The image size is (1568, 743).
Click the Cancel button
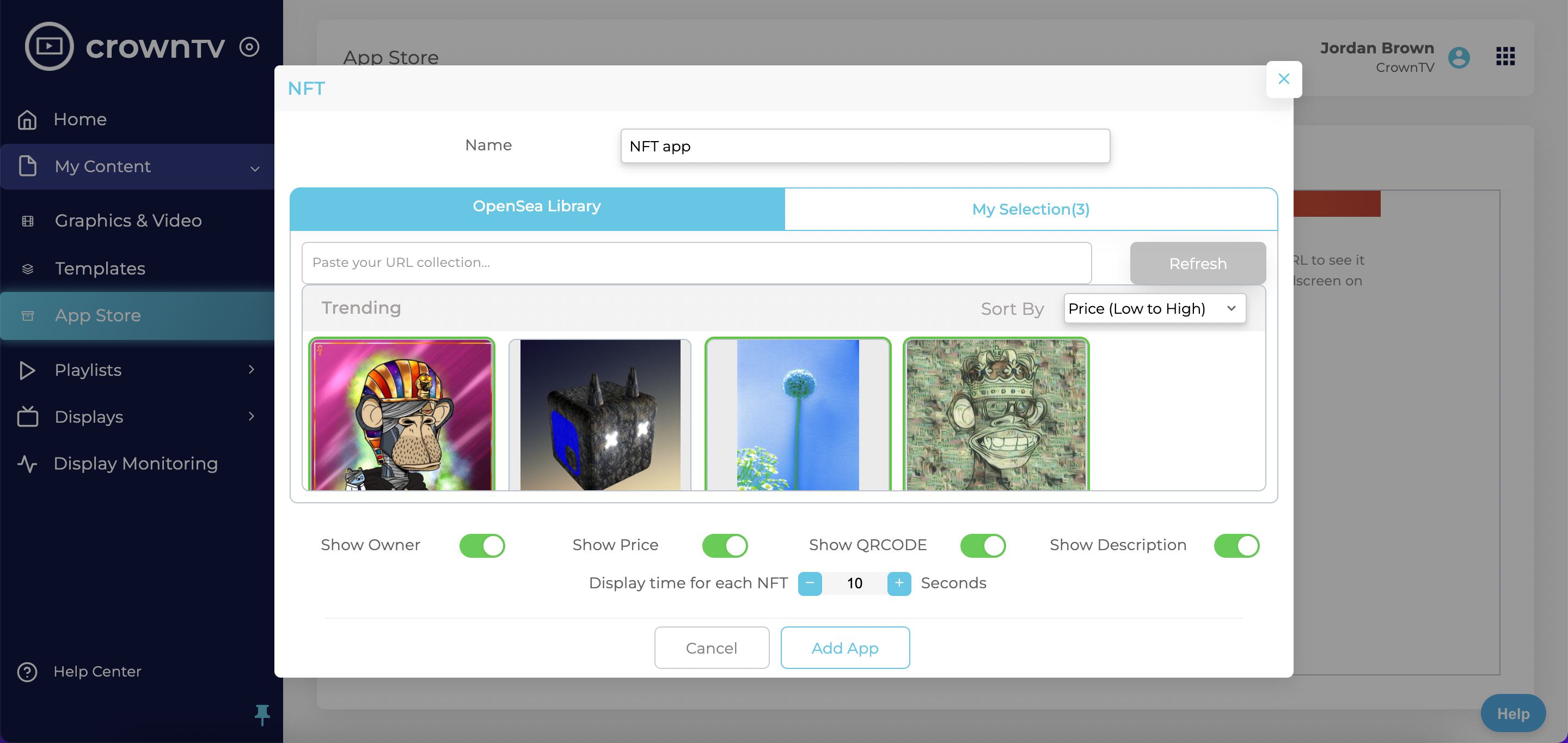click(x=712, y=648)
